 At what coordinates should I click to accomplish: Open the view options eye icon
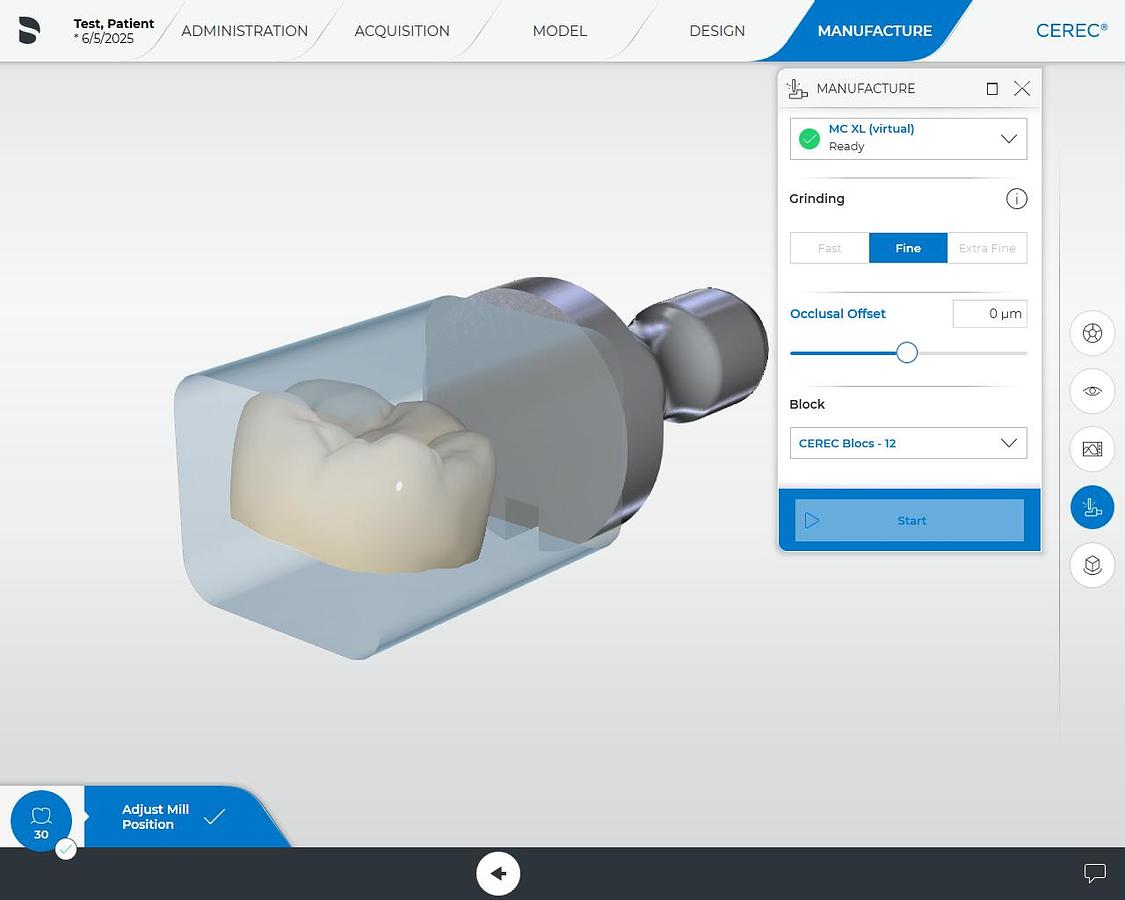(x=1092, y=391)
